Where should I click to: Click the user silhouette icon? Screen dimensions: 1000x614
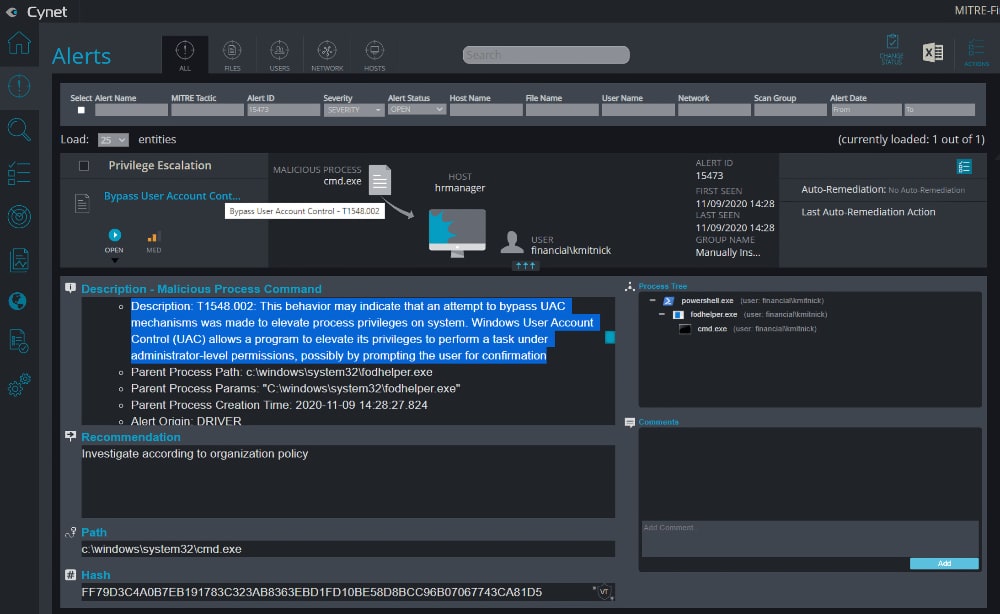tap(511, 242)
